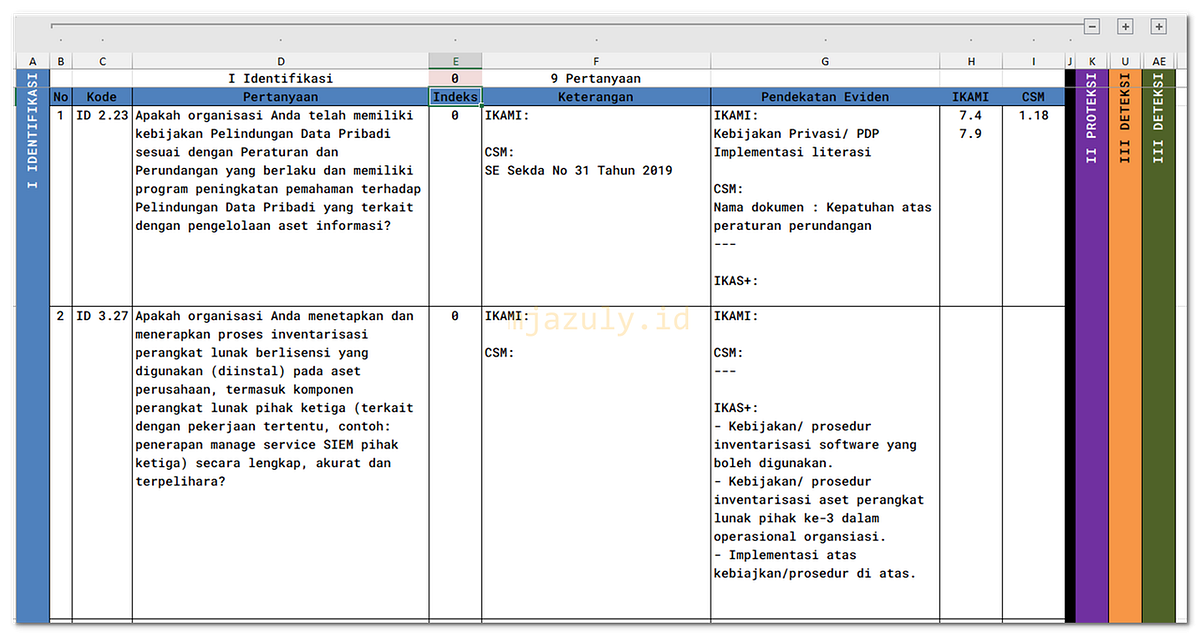The height and width of the screenshot is (636, 1200).
Task: Select the question about inventarisasi perangkat lunak
Action: point(281,463)
